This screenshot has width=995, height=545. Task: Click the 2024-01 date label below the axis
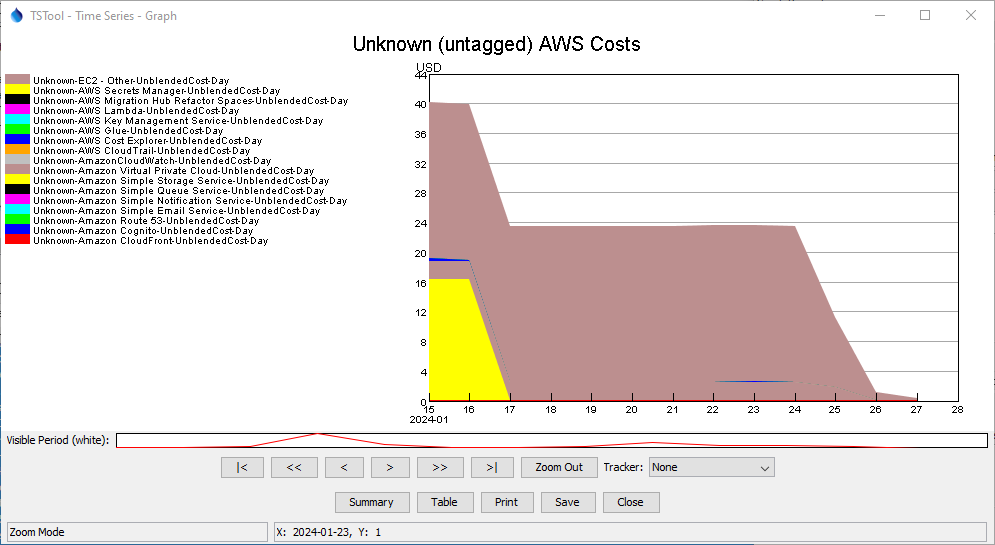[429, 420]
